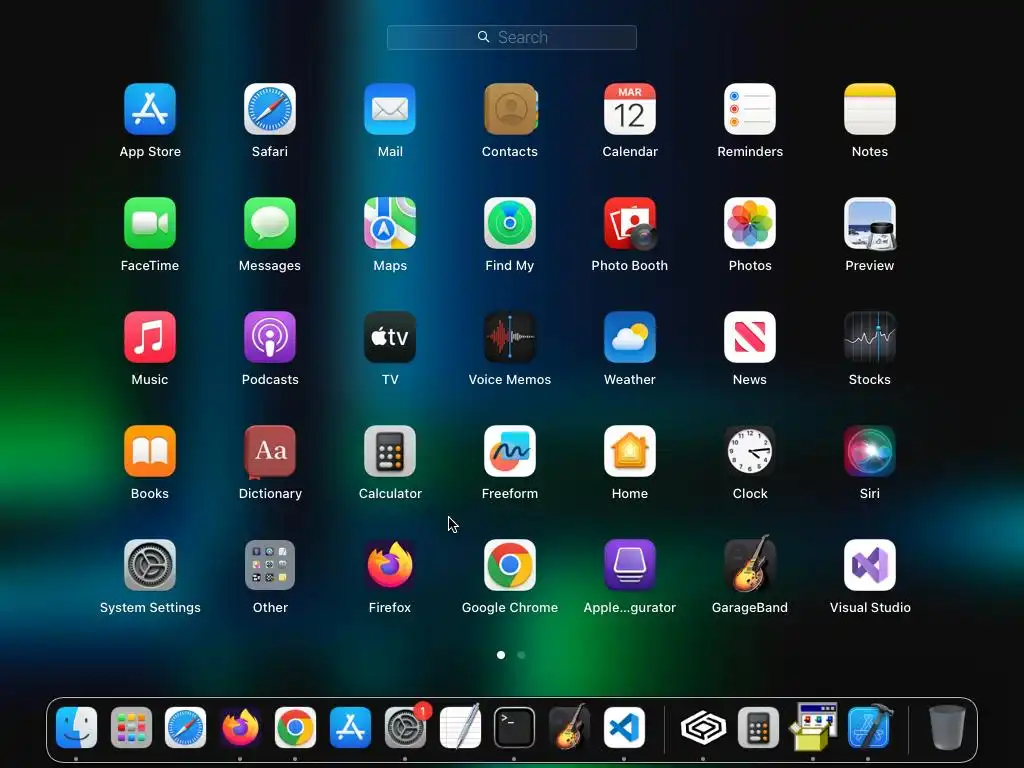Click the Launchpad Search field
This screenshot has width=1024, height=768.
click(512, 37)
